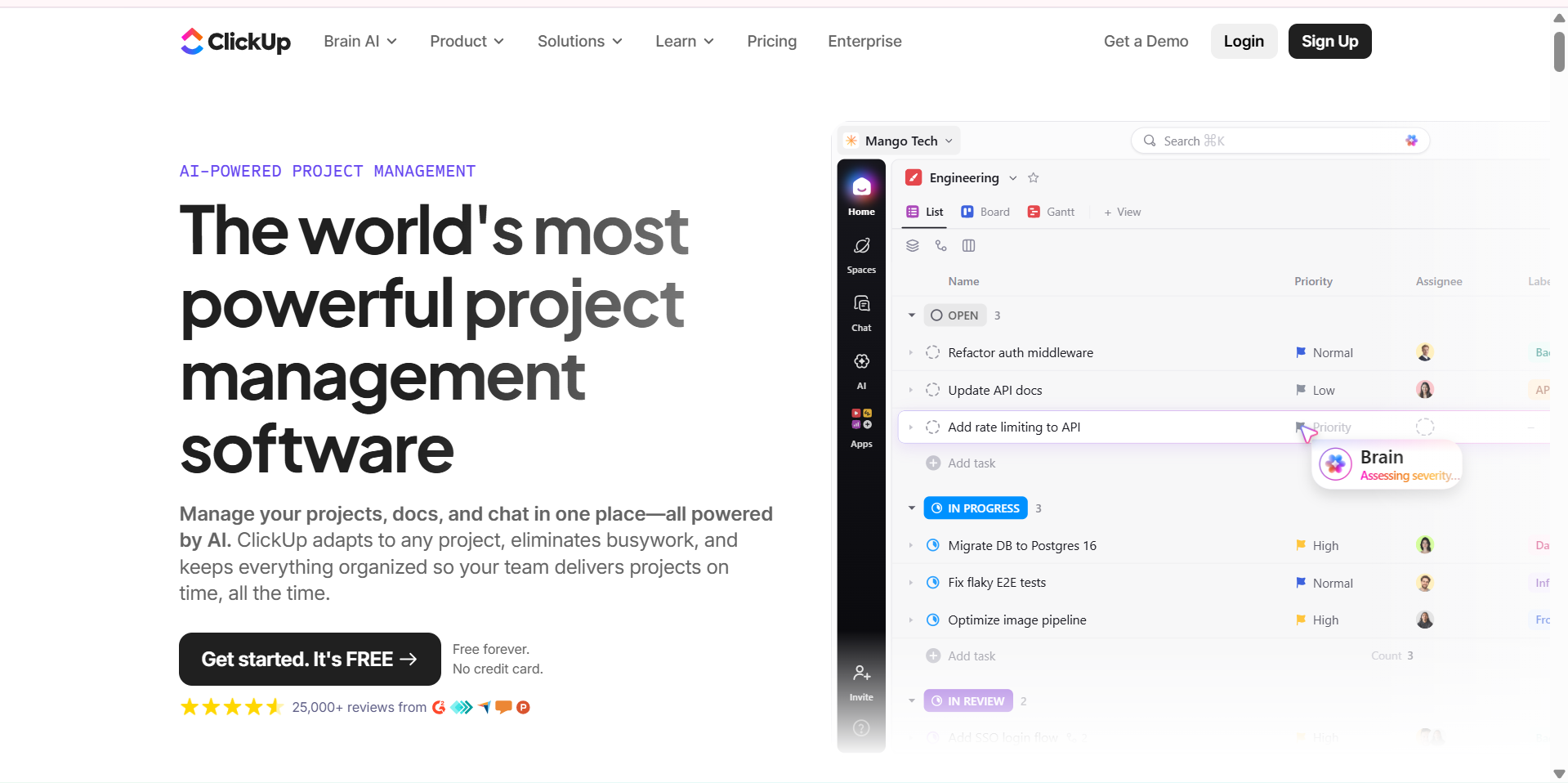The height and width of the screenshot is (783, 1568).
Task: Click the red Engineering space icon
Action: [914, 178]
